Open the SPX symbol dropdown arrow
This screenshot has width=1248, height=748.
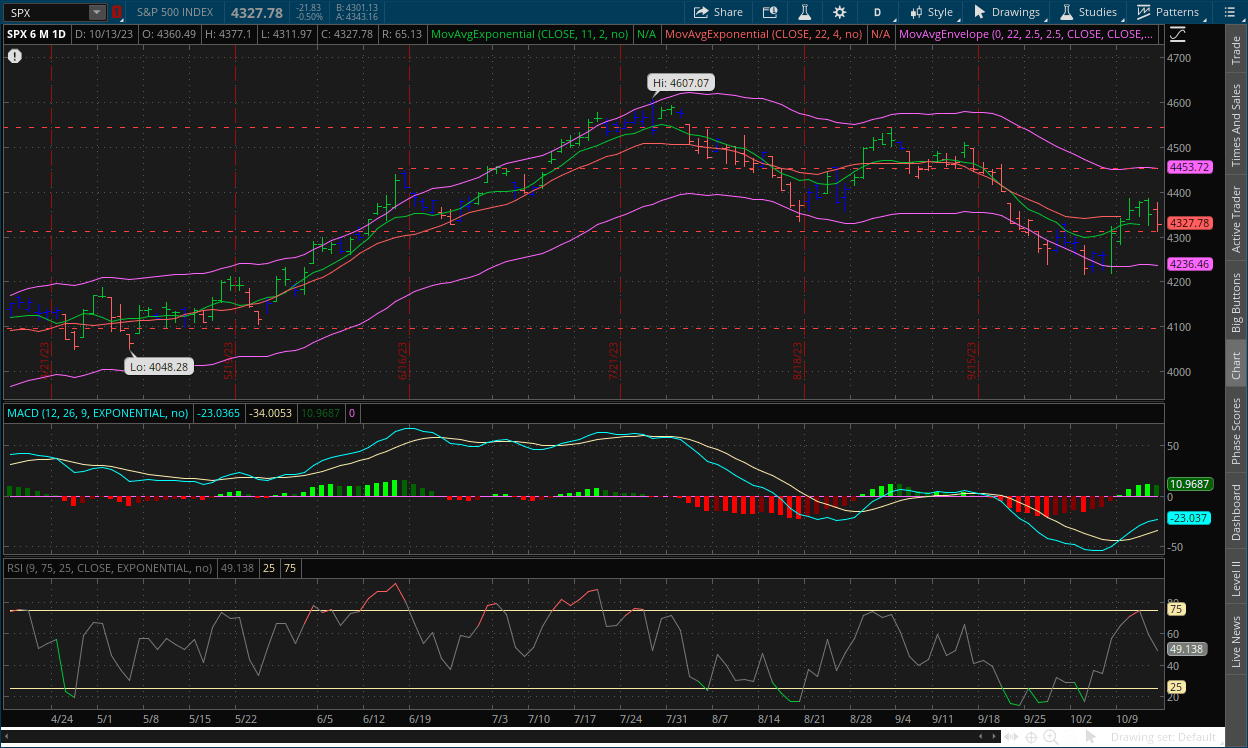pos(97,12)
